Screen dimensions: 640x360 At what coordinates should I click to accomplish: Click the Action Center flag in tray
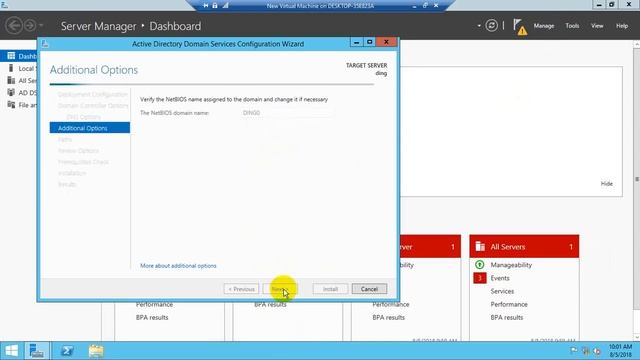pos(573,351)
